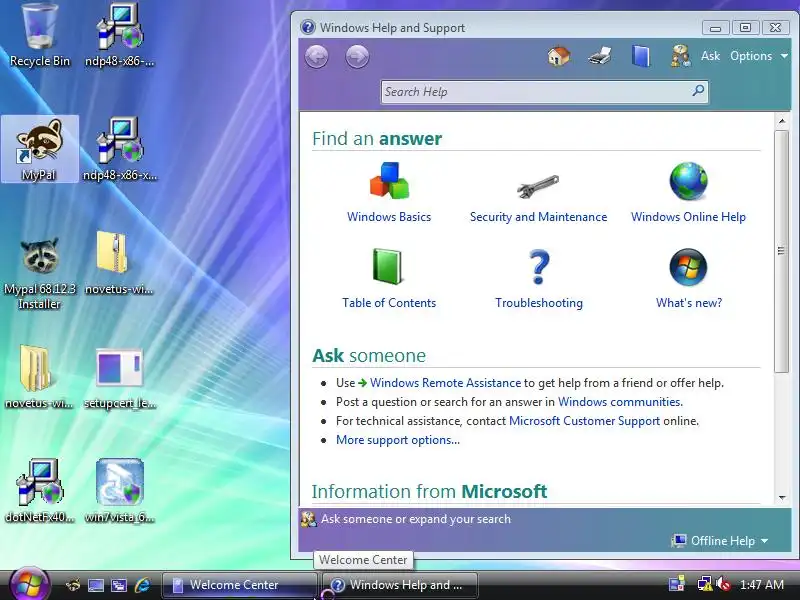Viewport: 800px width, 600px height.
Task: Go forward using the Help forward arrow
Action: [x=357, y=56]
